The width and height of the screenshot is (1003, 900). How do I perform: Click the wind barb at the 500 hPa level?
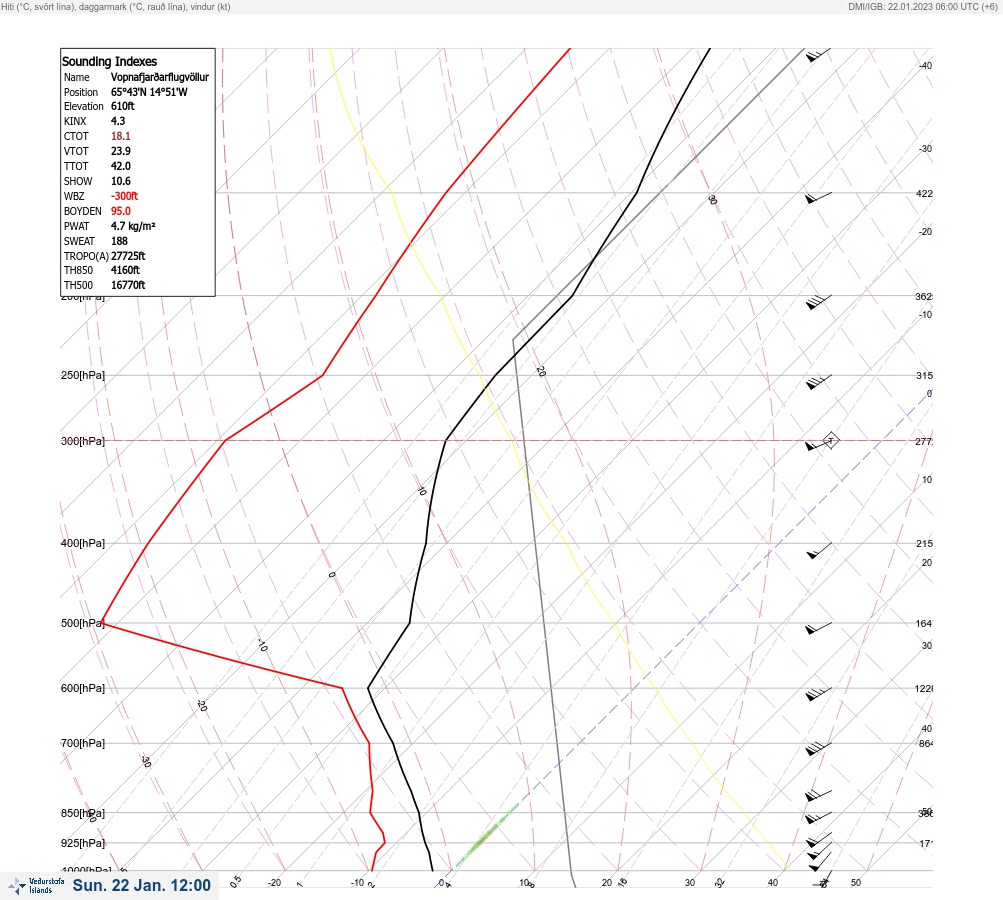coord(819,628)
